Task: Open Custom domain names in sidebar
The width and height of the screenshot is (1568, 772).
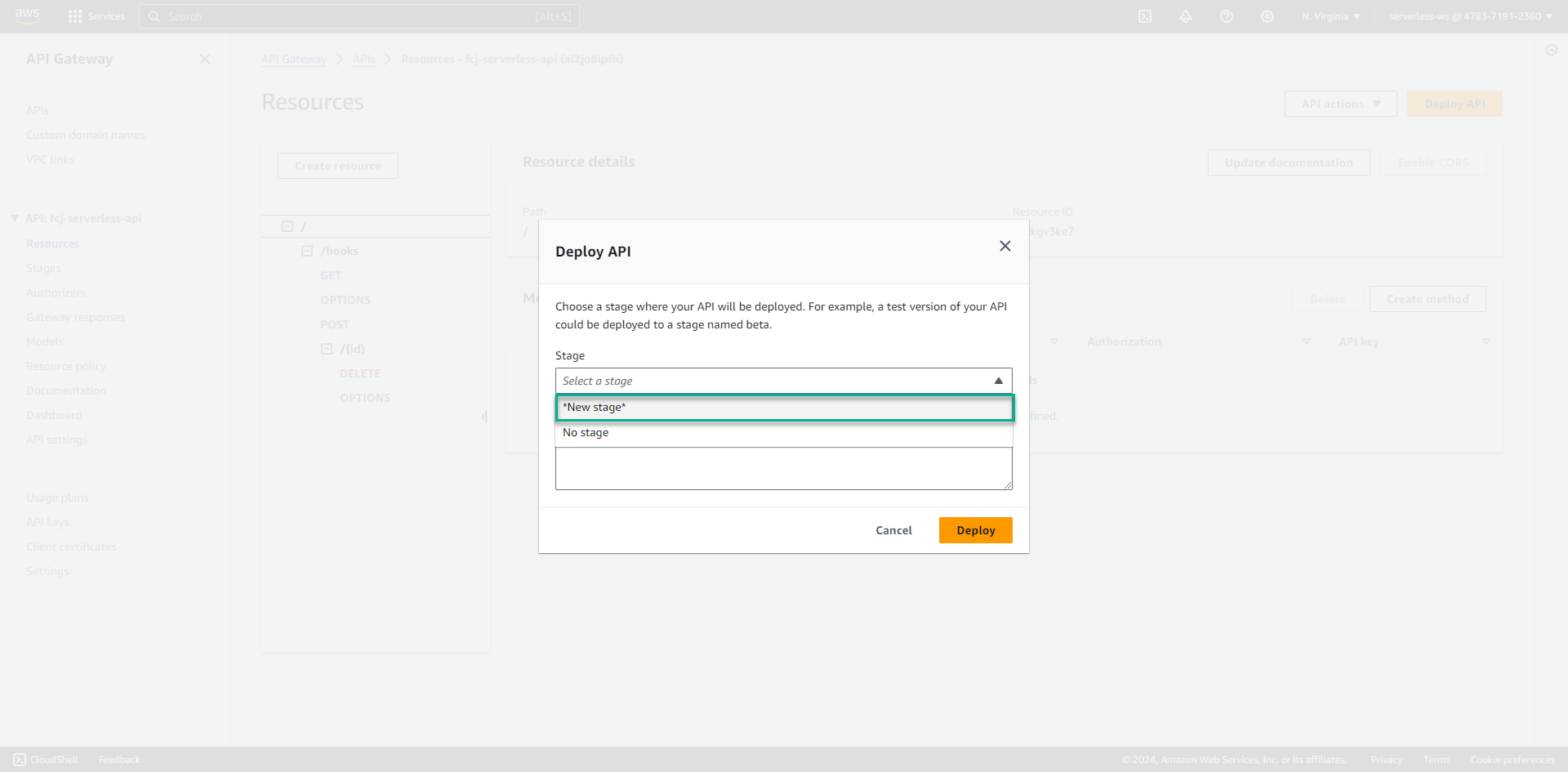Action: point(86,135)
